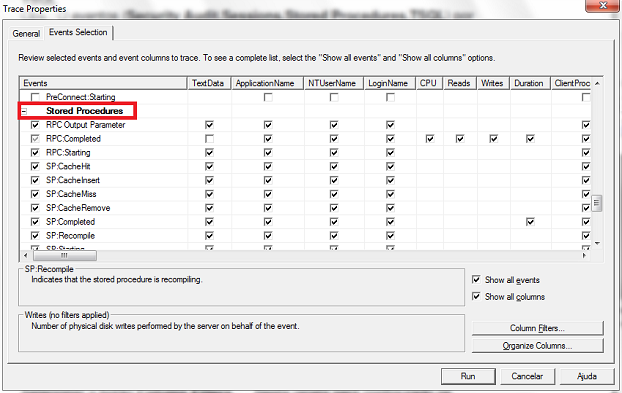Uncheck CPU column for RPC:Completed
Screen dimensions: 622x393
(430, 139)
